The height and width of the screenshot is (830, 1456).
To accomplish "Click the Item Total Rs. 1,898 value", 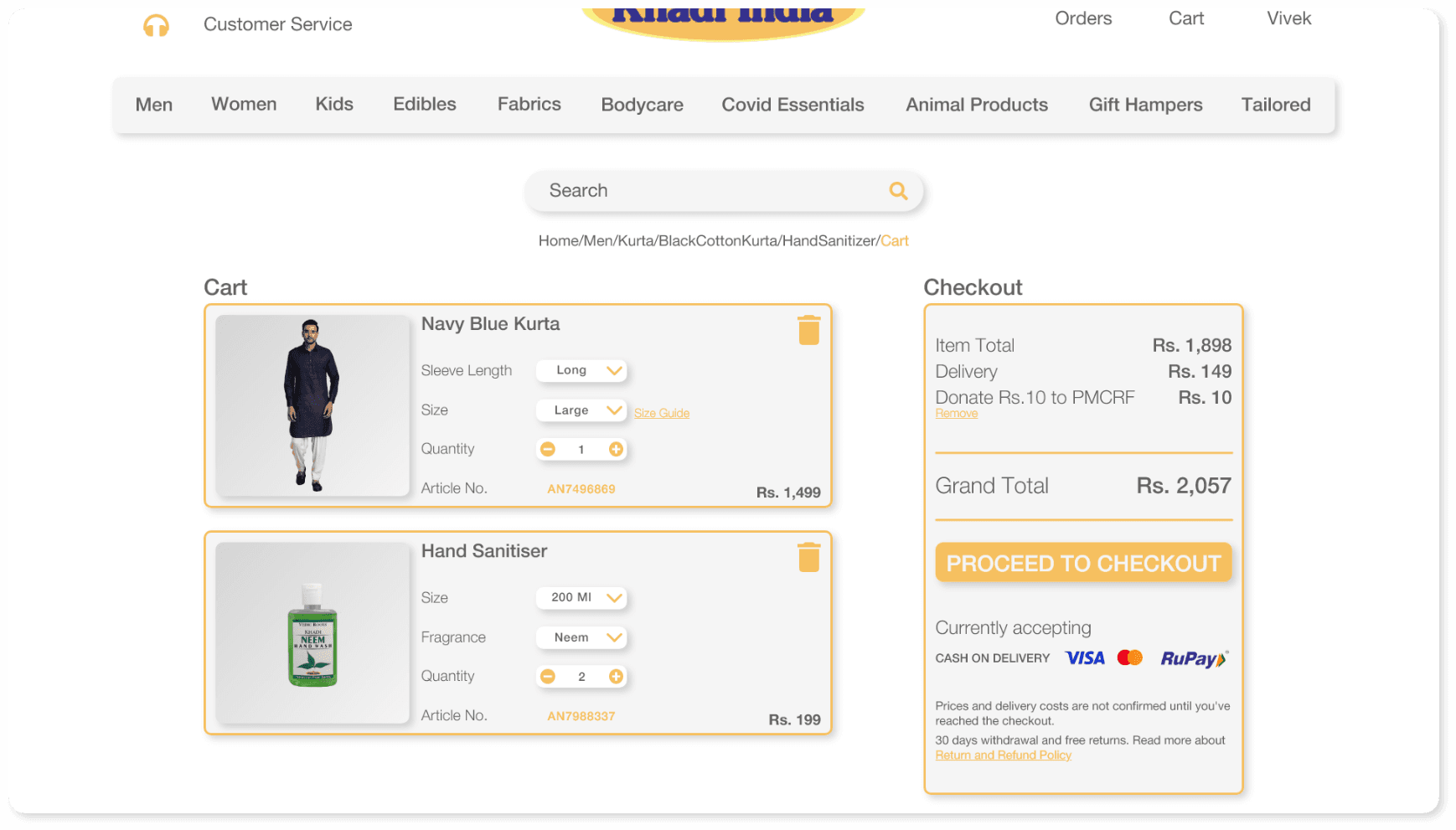I will pyautogui.click(x=1192, y=345).
